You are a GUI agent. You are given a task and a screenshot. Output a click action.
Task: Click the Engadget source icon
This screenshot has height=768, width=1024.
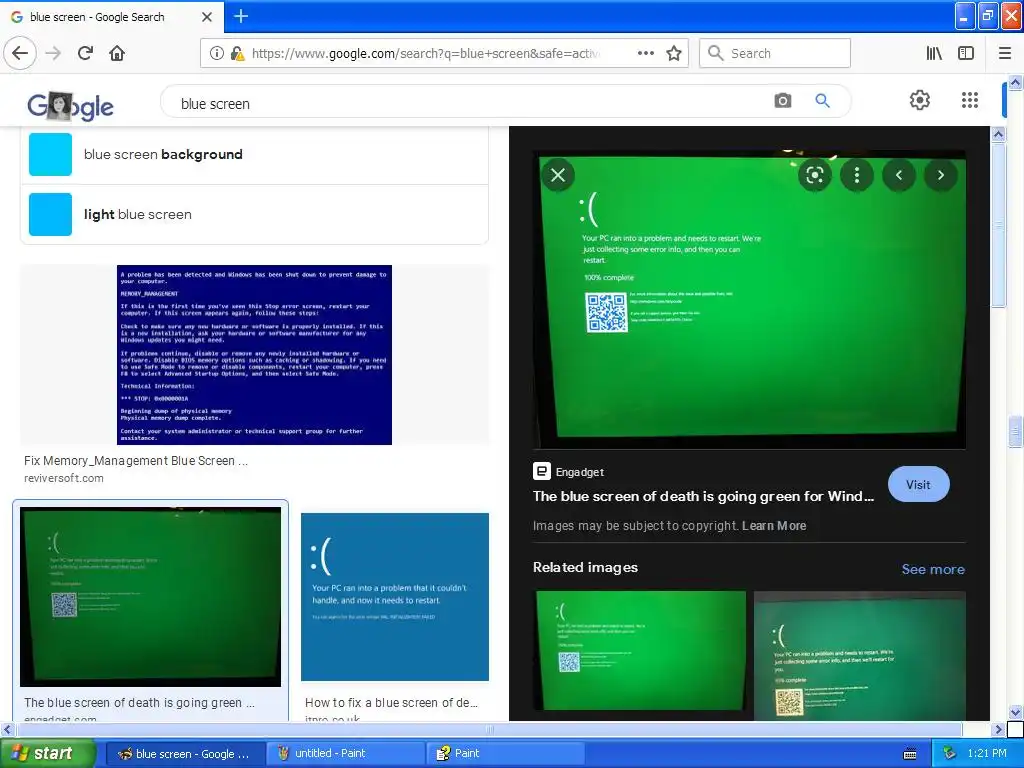[x=541, y=471]
